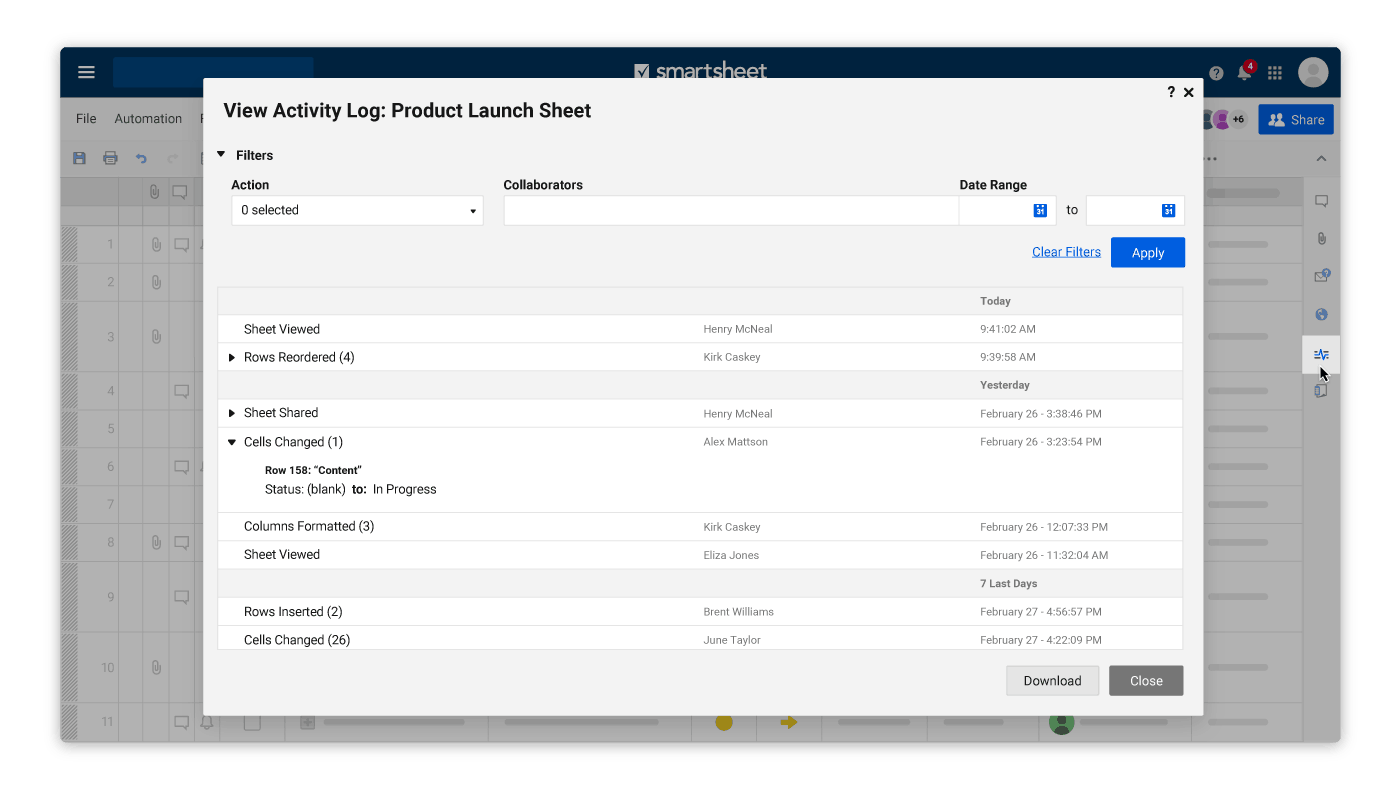Screen dimensions: 1400x788
Task: Click the Print icon in the sheet toolbar
Action: (x=111, y=158)
